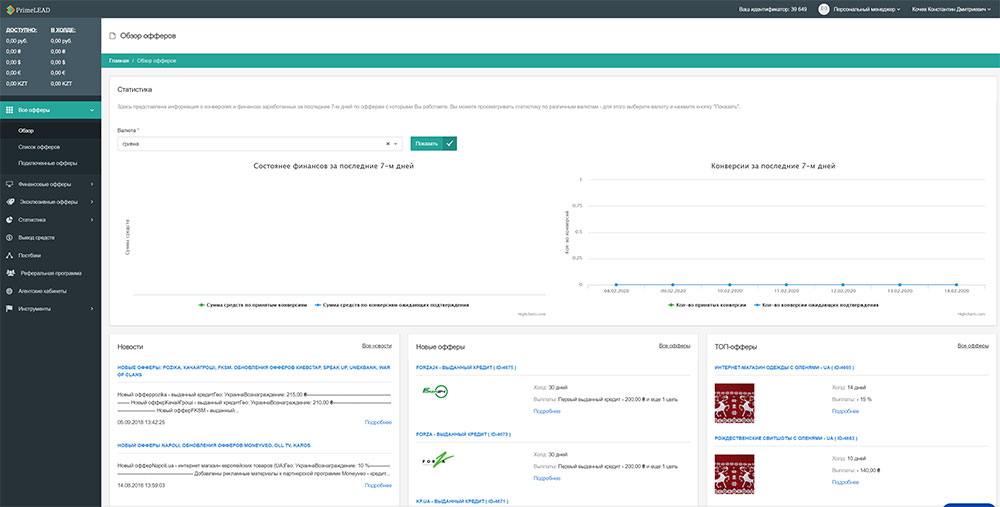Click the PrimeLEAD logo
The height and width of the screenshot is (507, 1000).
coord(28,10)
